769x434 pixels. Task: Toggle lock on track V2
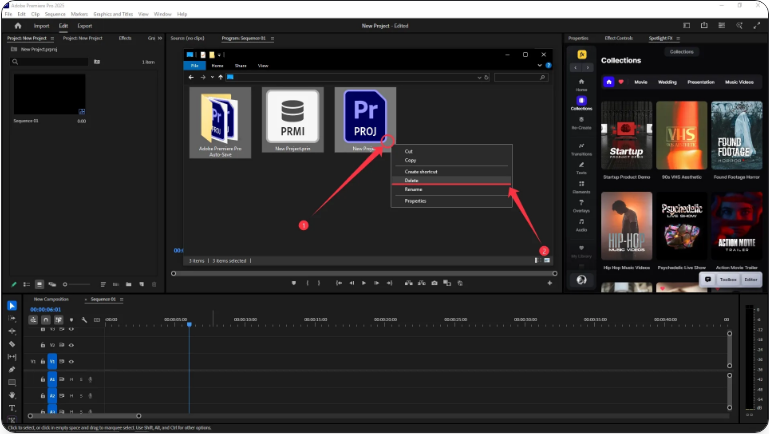(x=43, y=344)
